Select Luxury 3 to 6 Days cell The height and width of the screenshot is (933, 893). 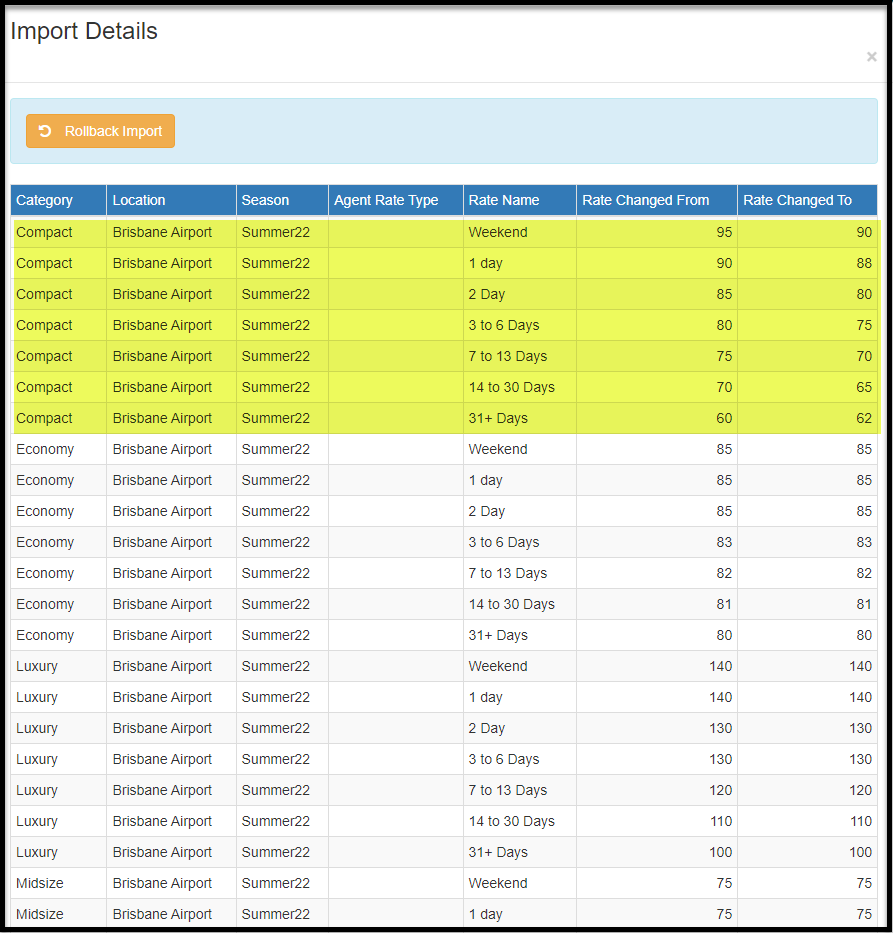tap(519, 759)
